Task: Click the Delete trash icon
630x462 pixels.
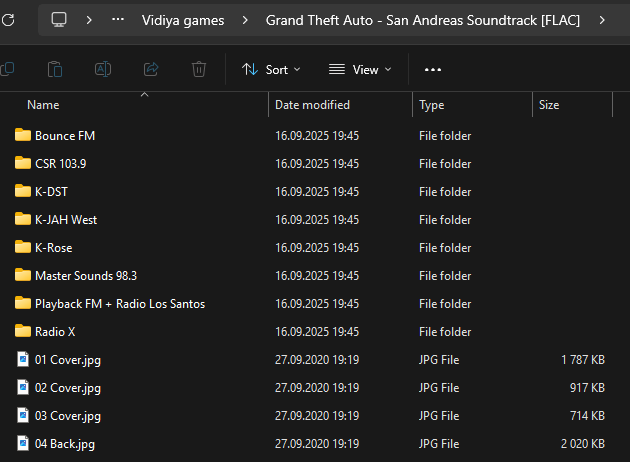Action: click(198, 69)
